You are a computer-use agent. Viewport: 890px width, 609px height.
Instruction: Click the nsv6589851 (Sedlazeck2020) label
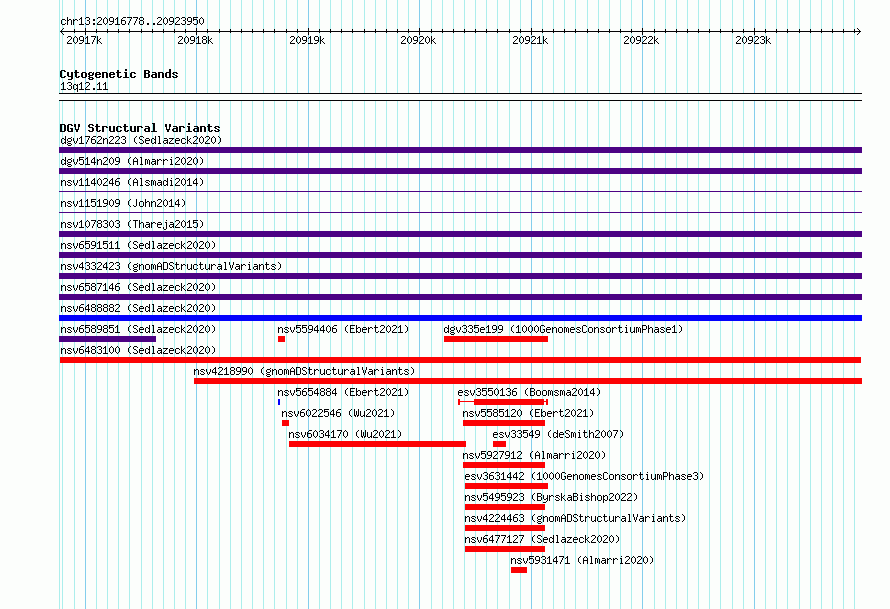pyautogui.click(x=138, y=329)
